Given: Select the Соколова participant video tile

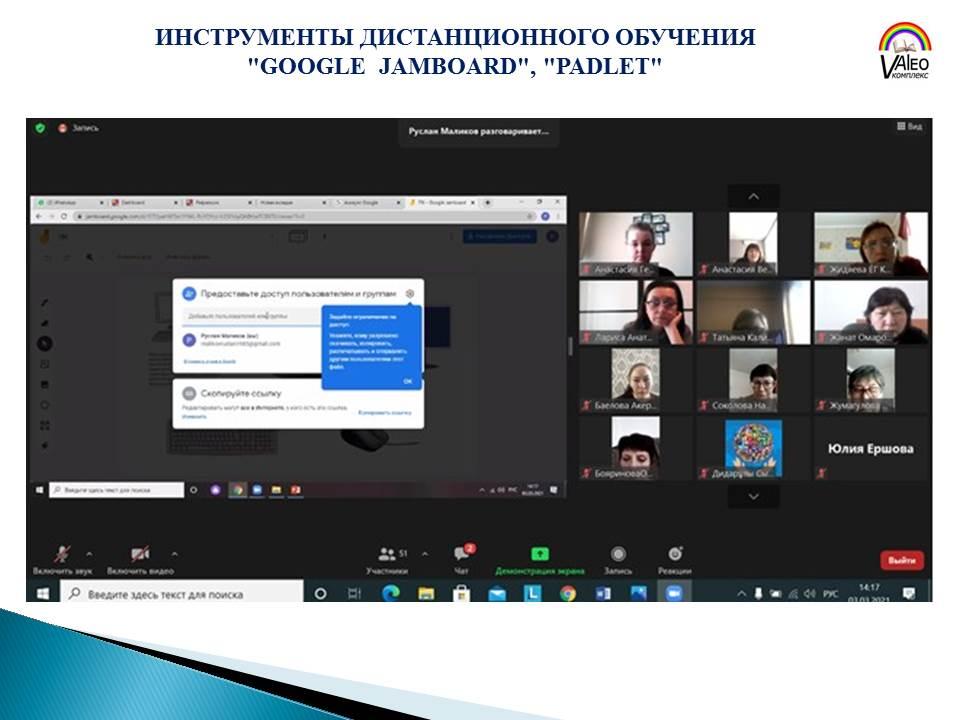Looking at the screenshot, I should click(x=754, y=380).
